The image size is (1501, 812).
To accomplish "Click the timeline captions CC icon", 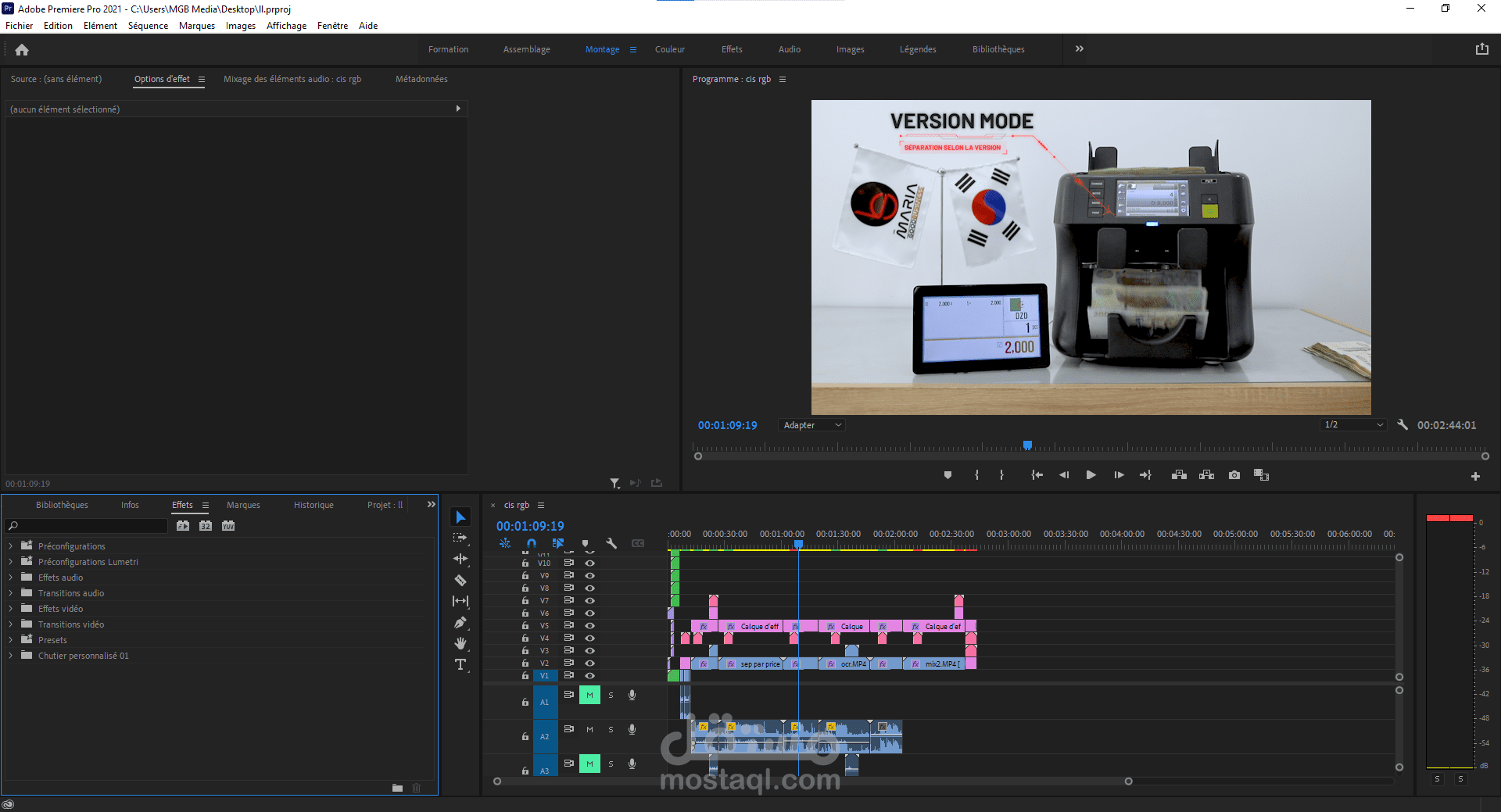I will click(x=638, y=543).
